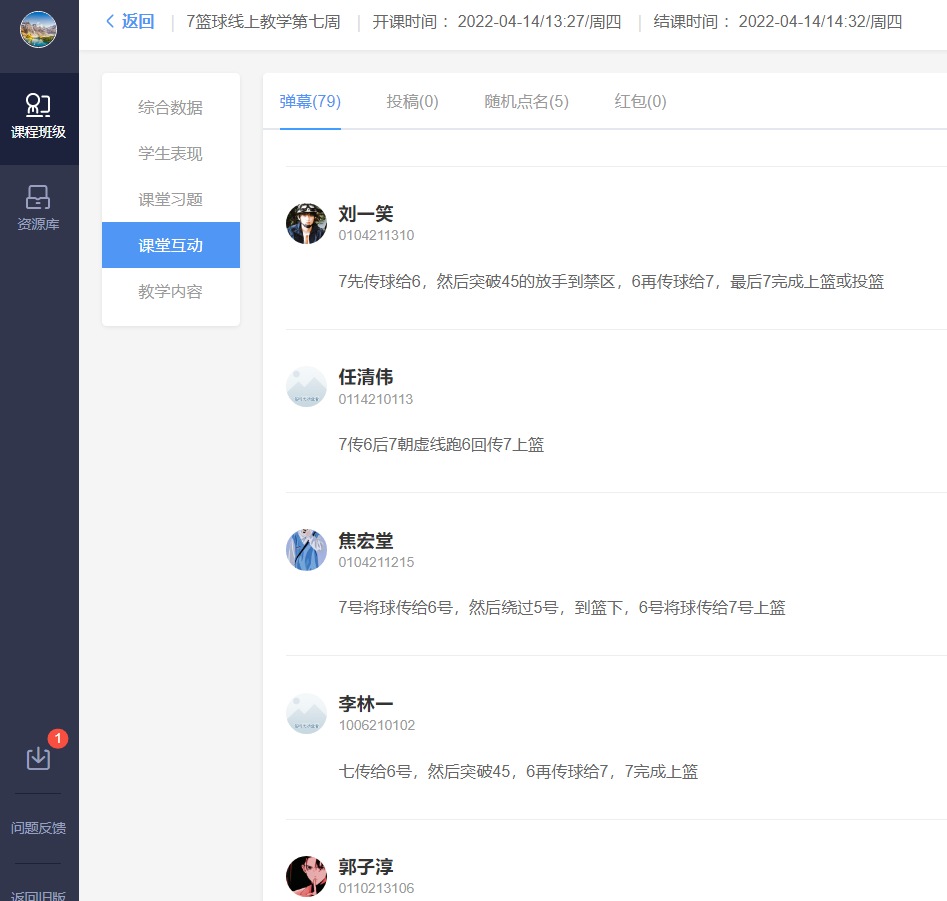
Task: Click 焦宏堂's avatar image
Action: (x=306, y=550)
